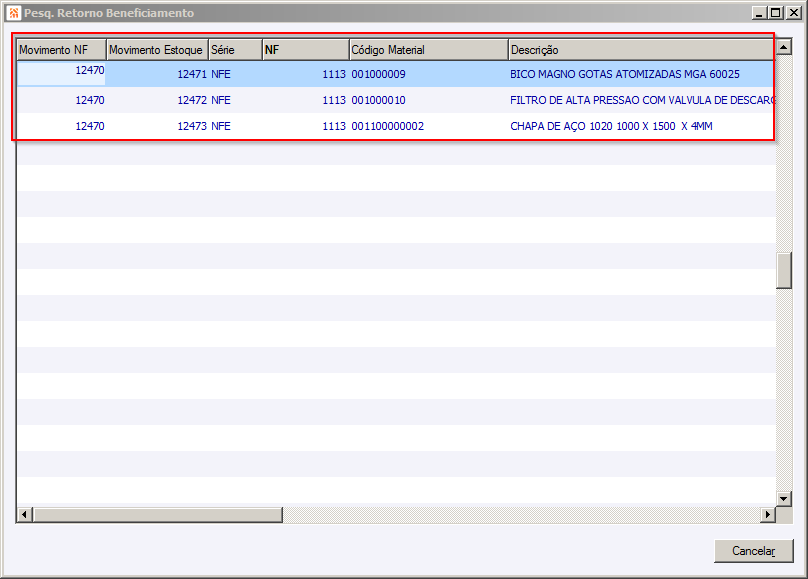Select the FILTRO DE ALTA PRESSAO row description
This screenshot has width=808, height=579.
click(x=642, y=100)
